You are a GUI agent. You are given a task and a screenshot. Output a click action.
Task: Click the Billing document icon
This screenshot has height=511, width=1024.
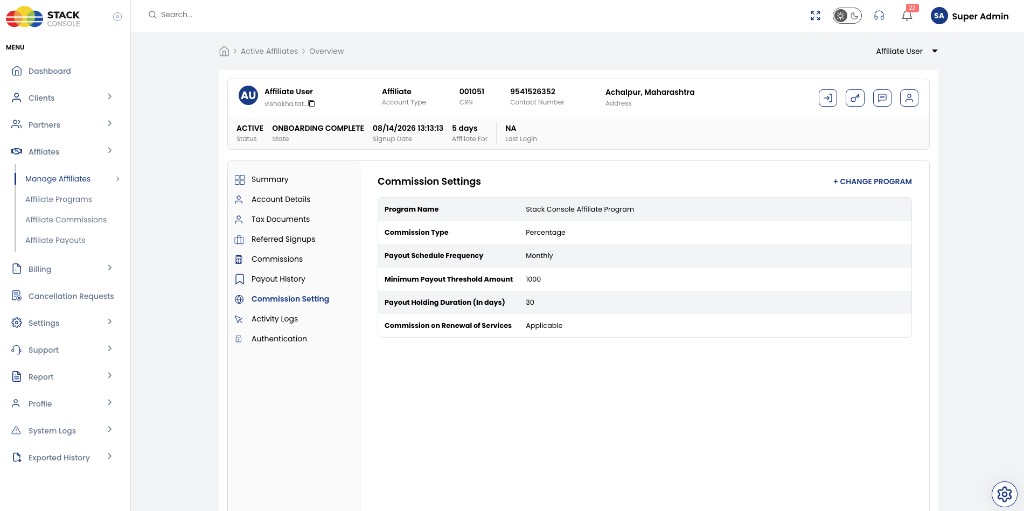pyautogui.click(x=17, y=269)
